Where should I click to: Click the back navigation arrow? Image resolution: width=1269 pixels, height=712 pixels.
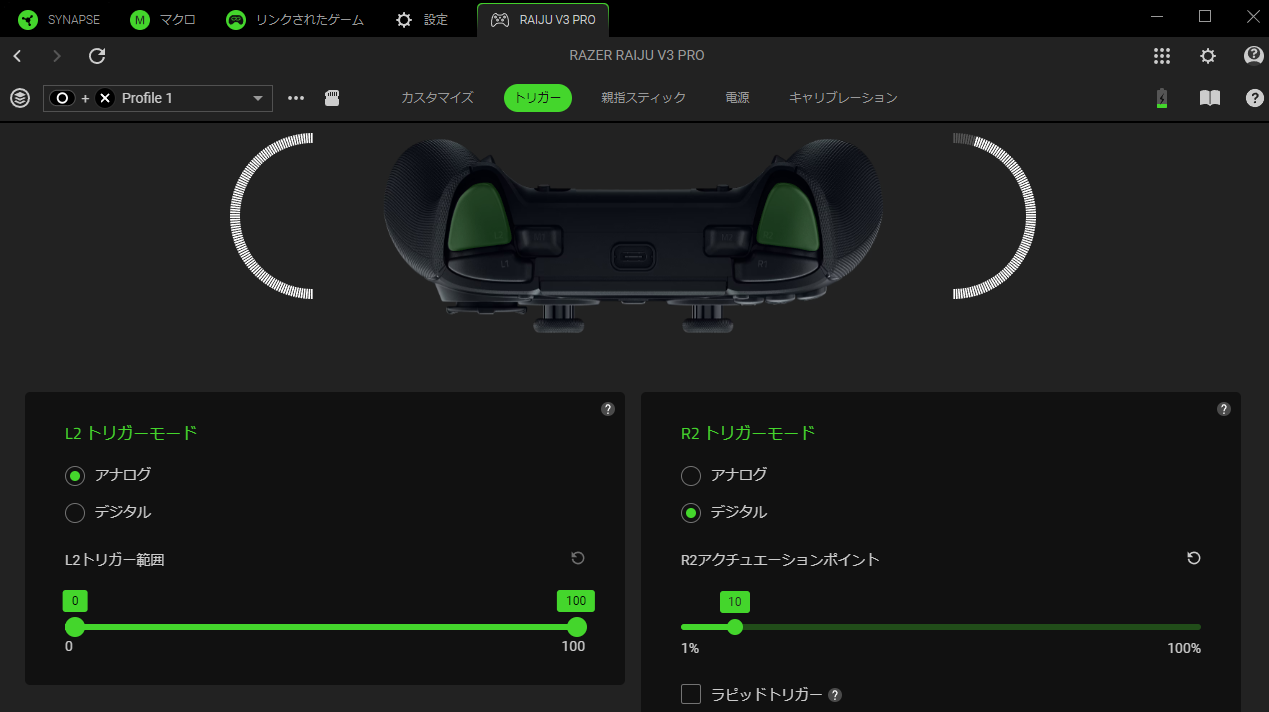[x=18, y=56]
